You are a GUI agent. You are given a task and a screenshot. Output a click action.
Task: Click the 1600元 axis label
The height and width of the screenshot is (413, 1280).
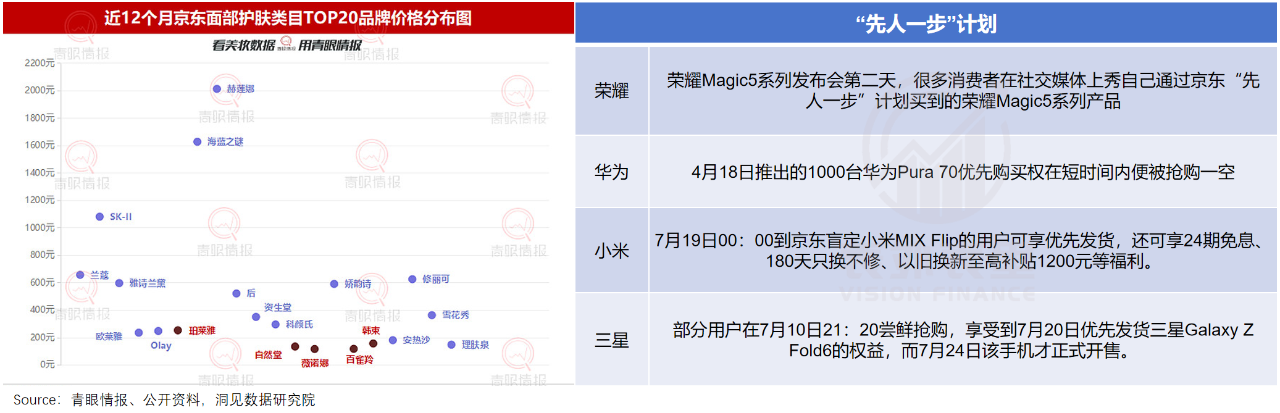click(39, 145)
